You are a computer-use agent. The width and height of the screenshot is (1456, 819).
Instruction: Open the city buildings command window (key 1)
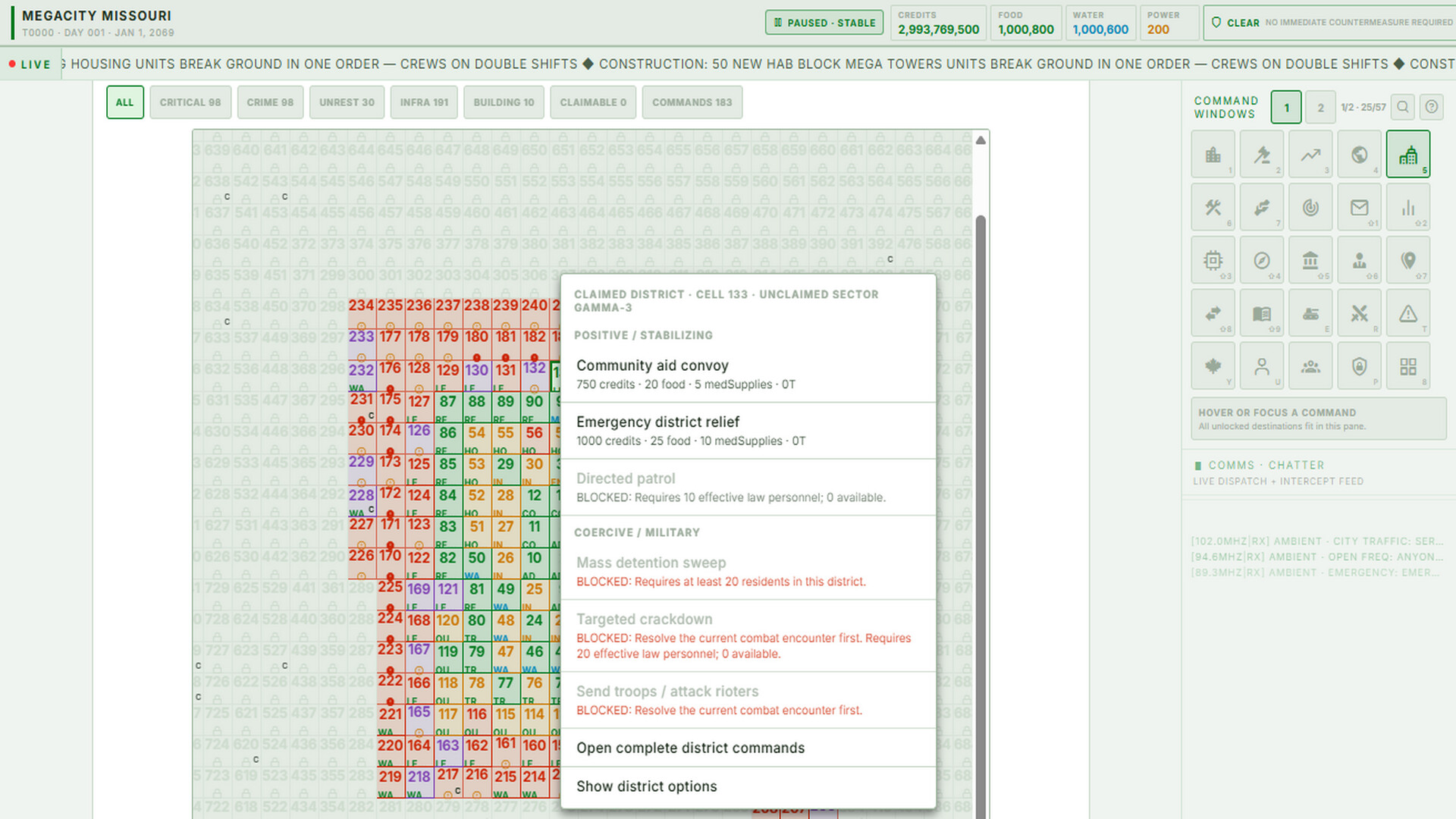[1213, 154]
